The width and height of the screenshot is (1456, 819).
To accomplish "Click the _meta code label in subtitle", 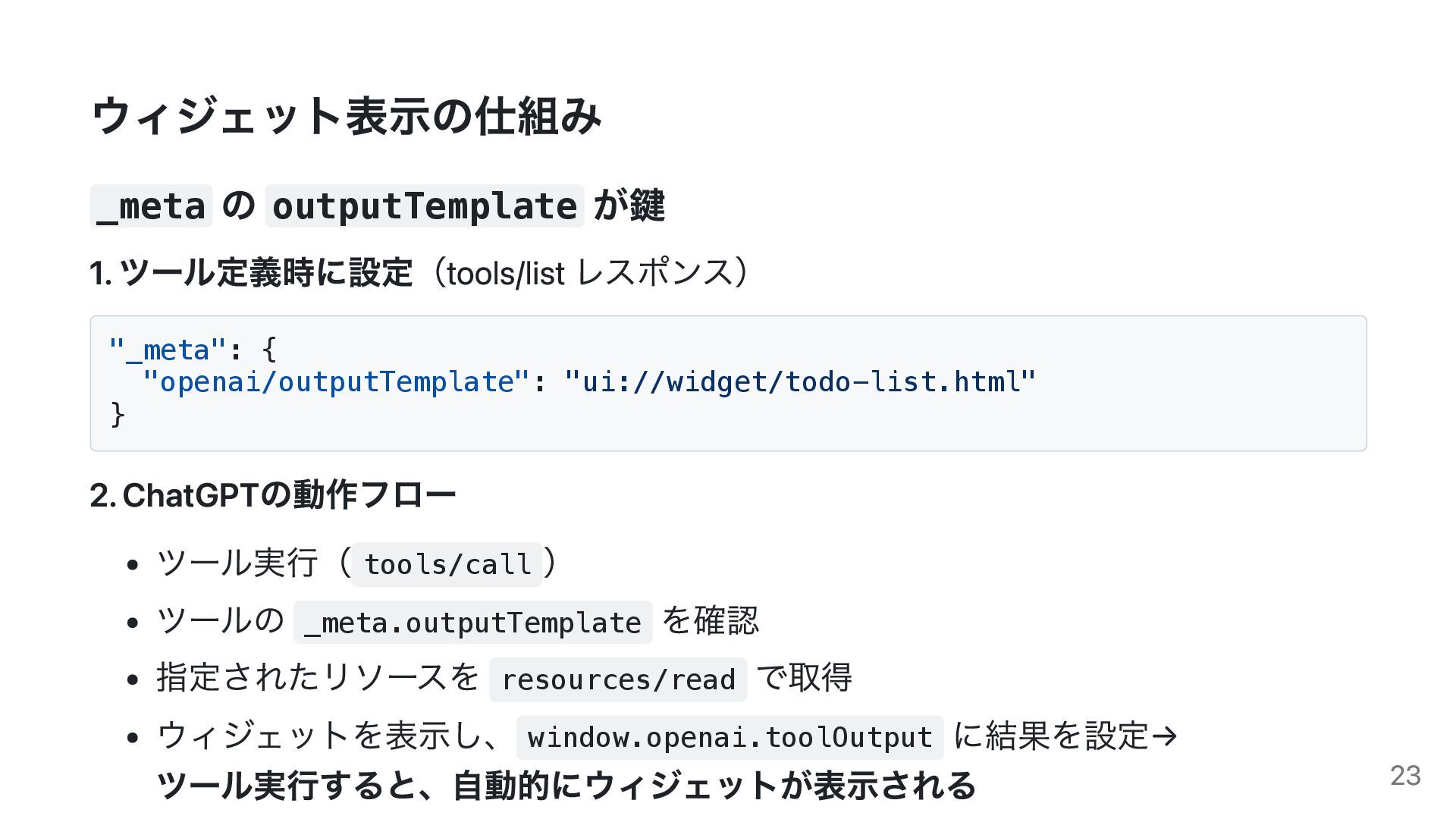I will [x=151, y=206].
